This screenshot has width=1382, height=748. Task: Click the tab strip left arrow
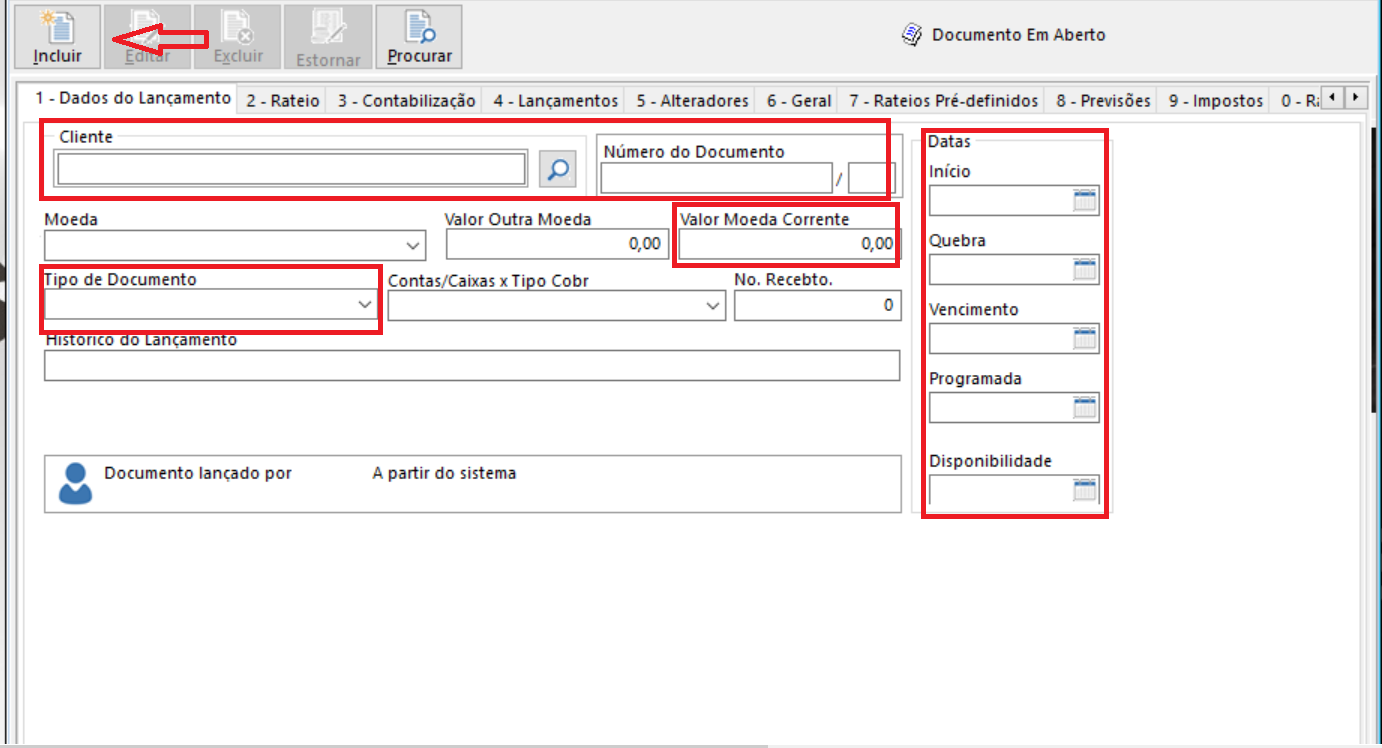click(x=1333, y=98)
